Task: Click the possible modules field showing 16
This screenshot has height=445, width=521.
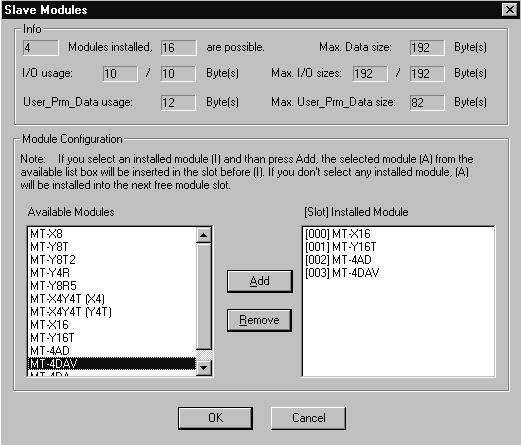Action: (178, 48)
